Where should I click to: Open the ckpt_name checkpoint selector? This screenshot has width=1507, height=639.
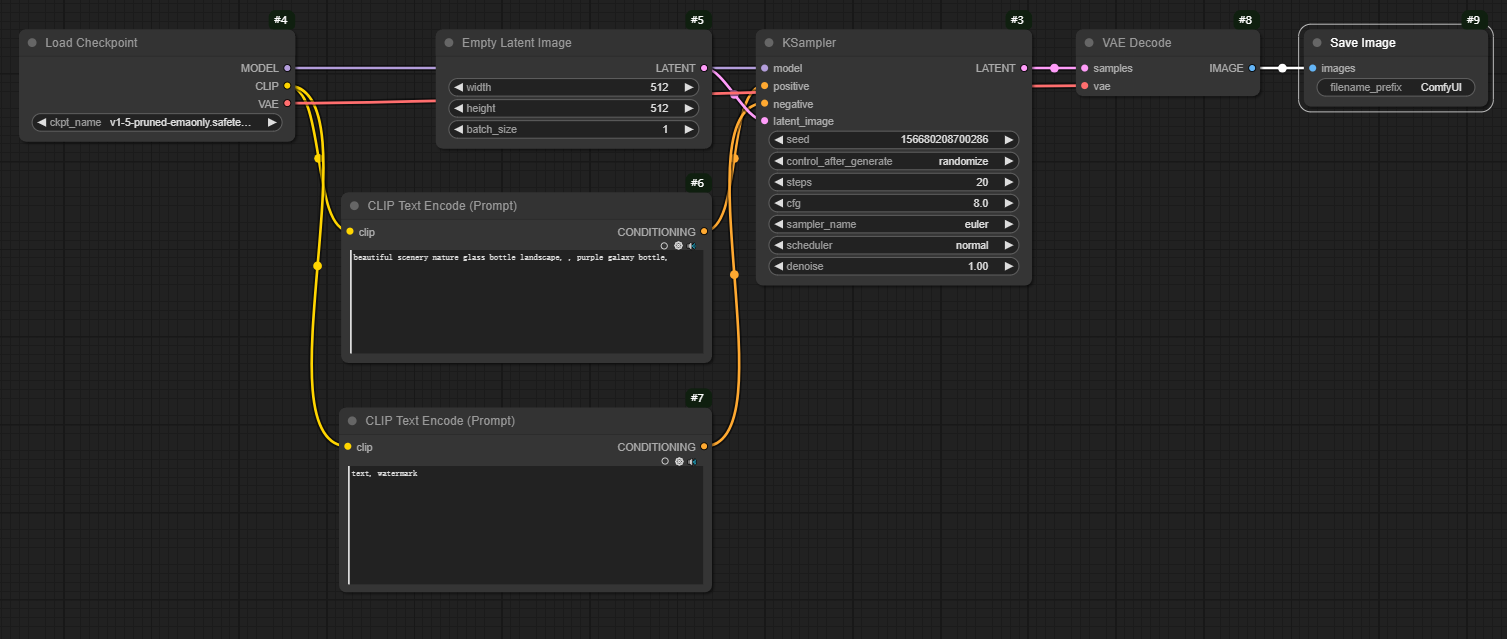coord(157,122)
